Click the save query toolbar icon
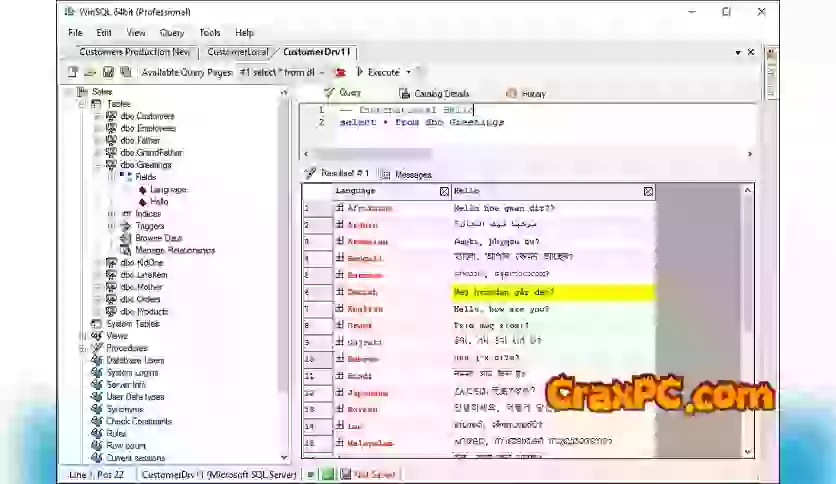The width and height of the screenshot is (836, 484). [108, 72]
